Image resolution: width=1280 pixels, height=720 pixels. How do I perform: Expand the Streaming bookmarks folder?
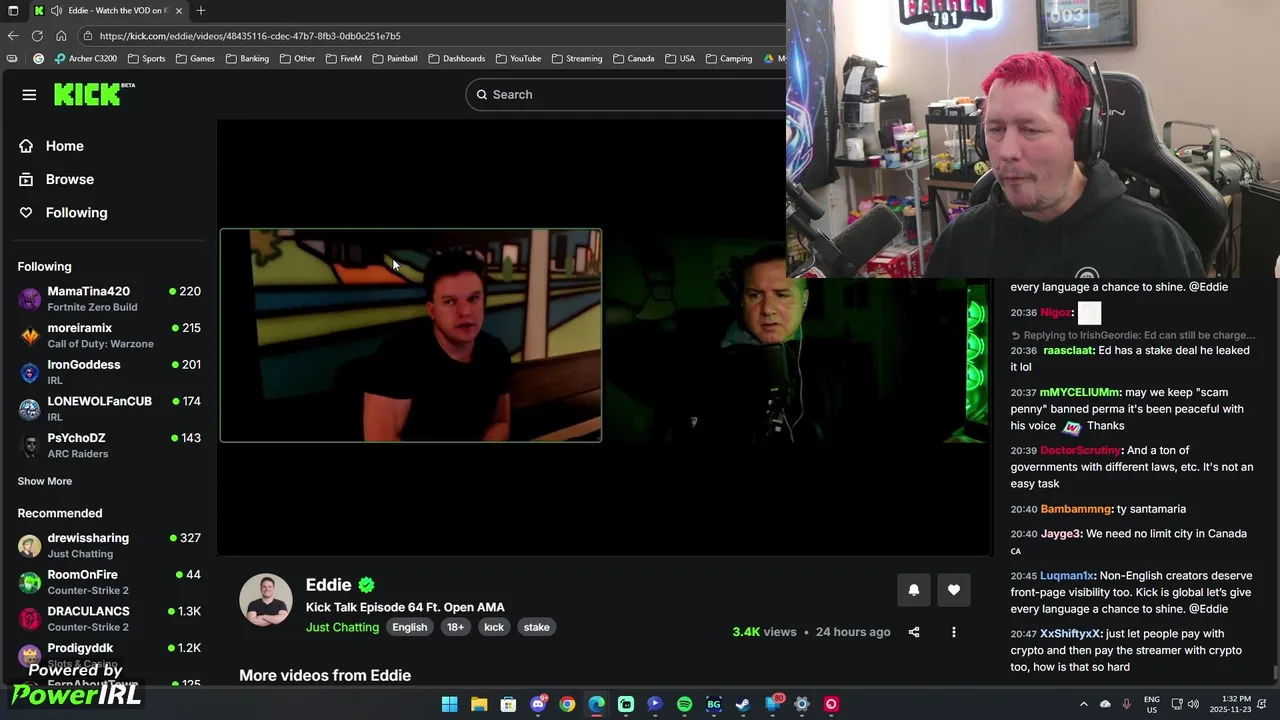click(577, 59)
